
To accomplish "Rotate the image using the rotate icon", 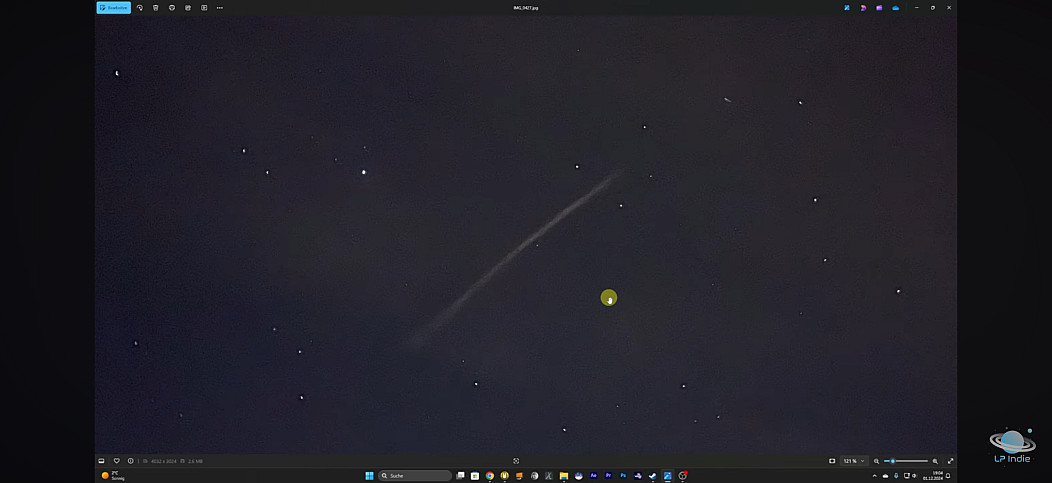I will [x=140, y=7].
